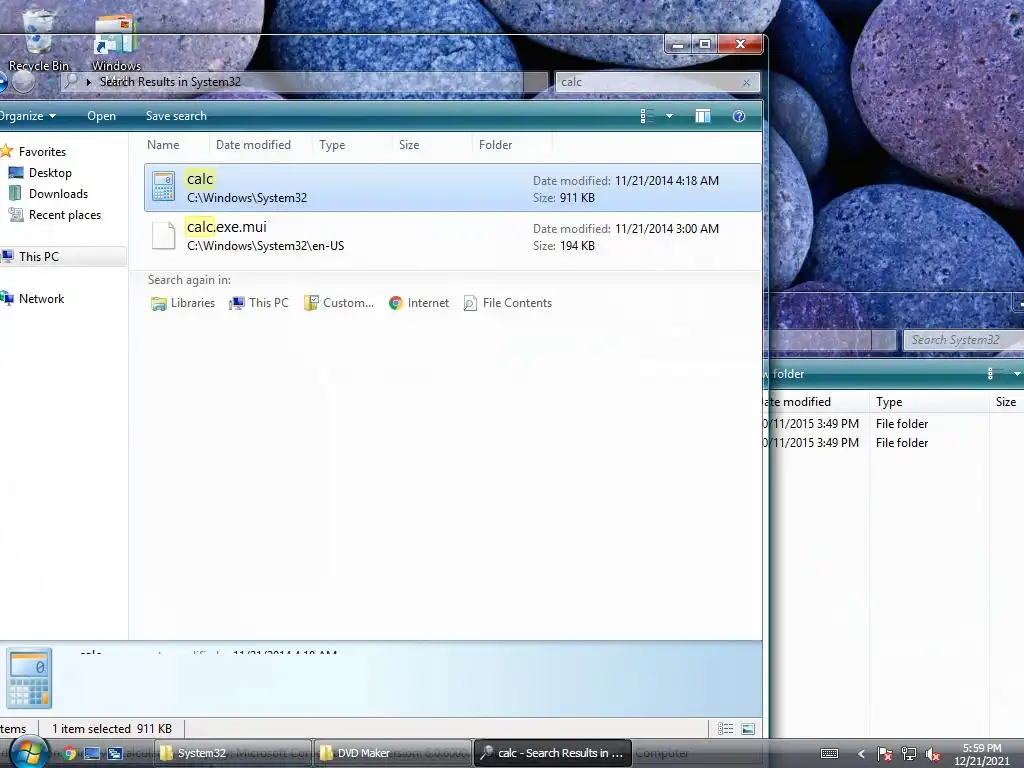
Task: Click the large calculator preview in details pane
Action: [x=29, y=679]
